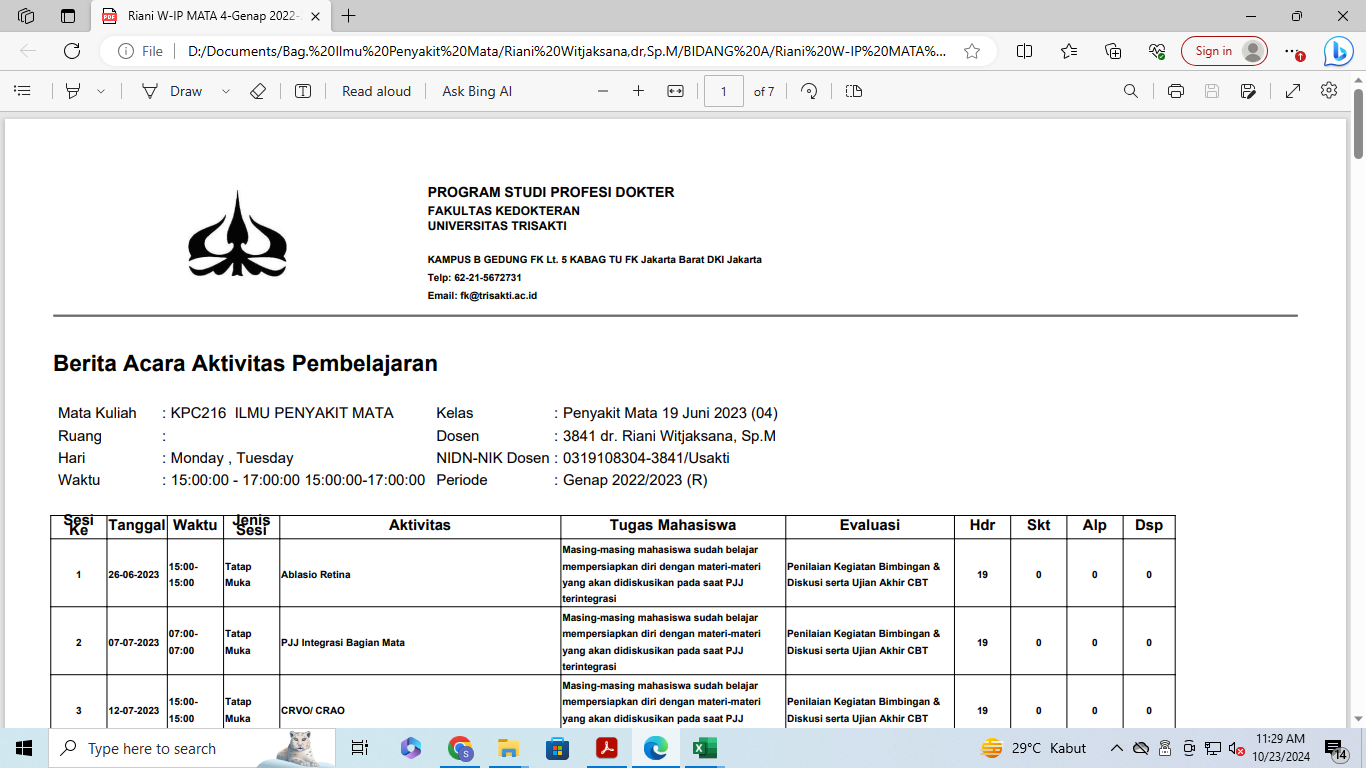Save as a new PDF copy
1366x768 pixels.
click(x=1248, y=91)
